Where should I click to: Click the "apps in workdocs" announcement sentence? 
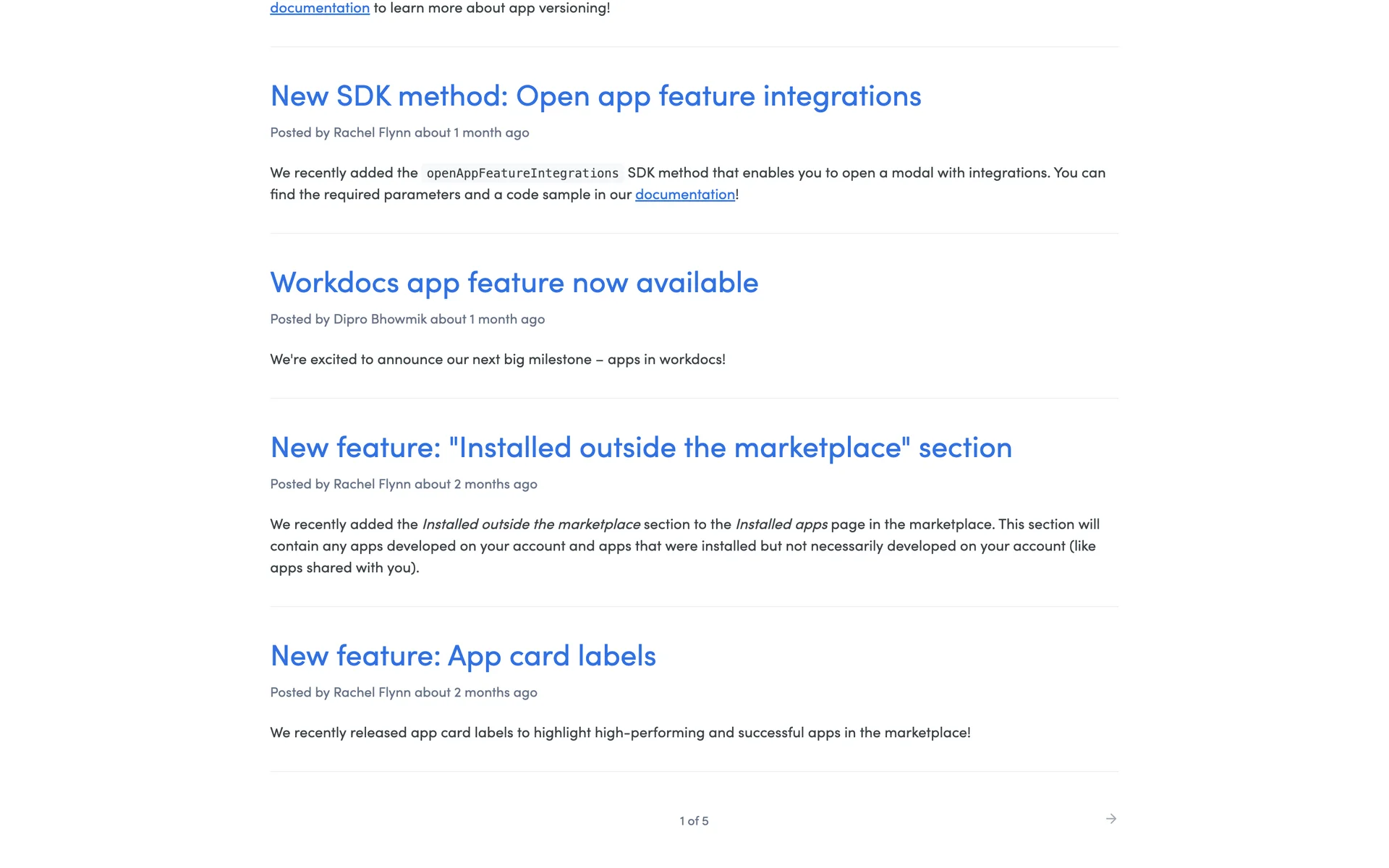(x=497, y=359)
